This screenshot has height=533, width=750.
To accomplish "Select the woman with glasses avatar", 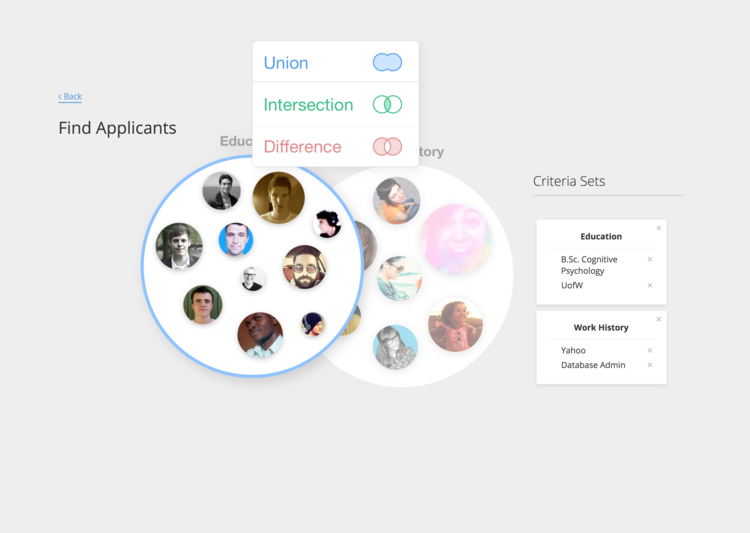I will click(x=395, y=347).
